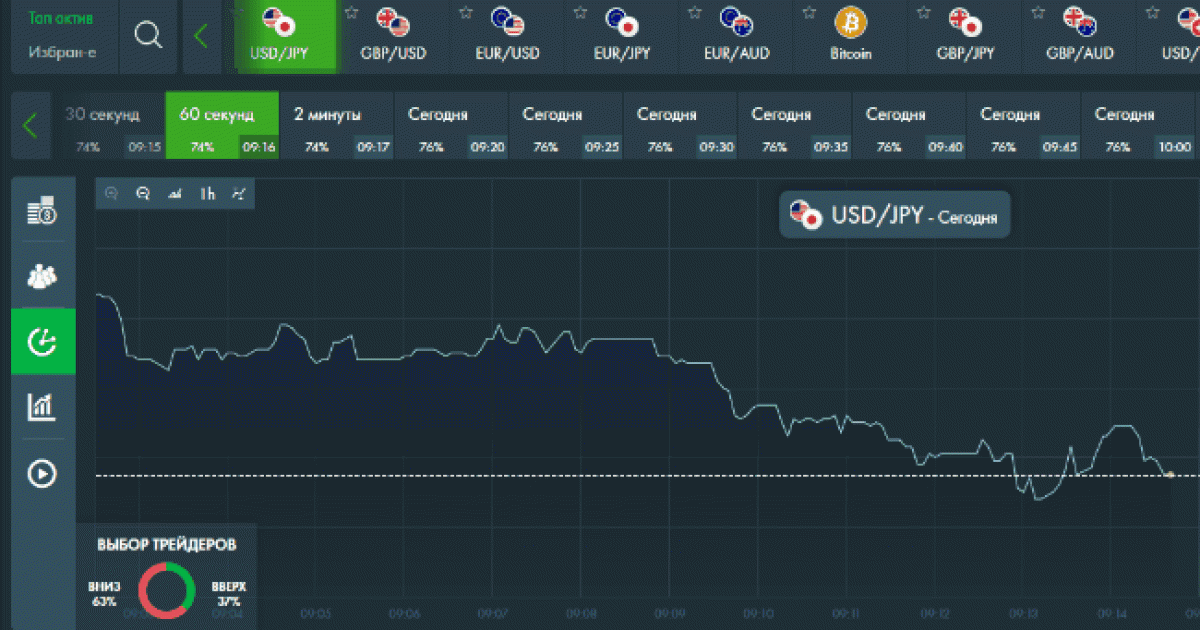Select Сегодня 09:25 expiry
The height and width of the screenshot is (630, 1200).
(565, 126)
